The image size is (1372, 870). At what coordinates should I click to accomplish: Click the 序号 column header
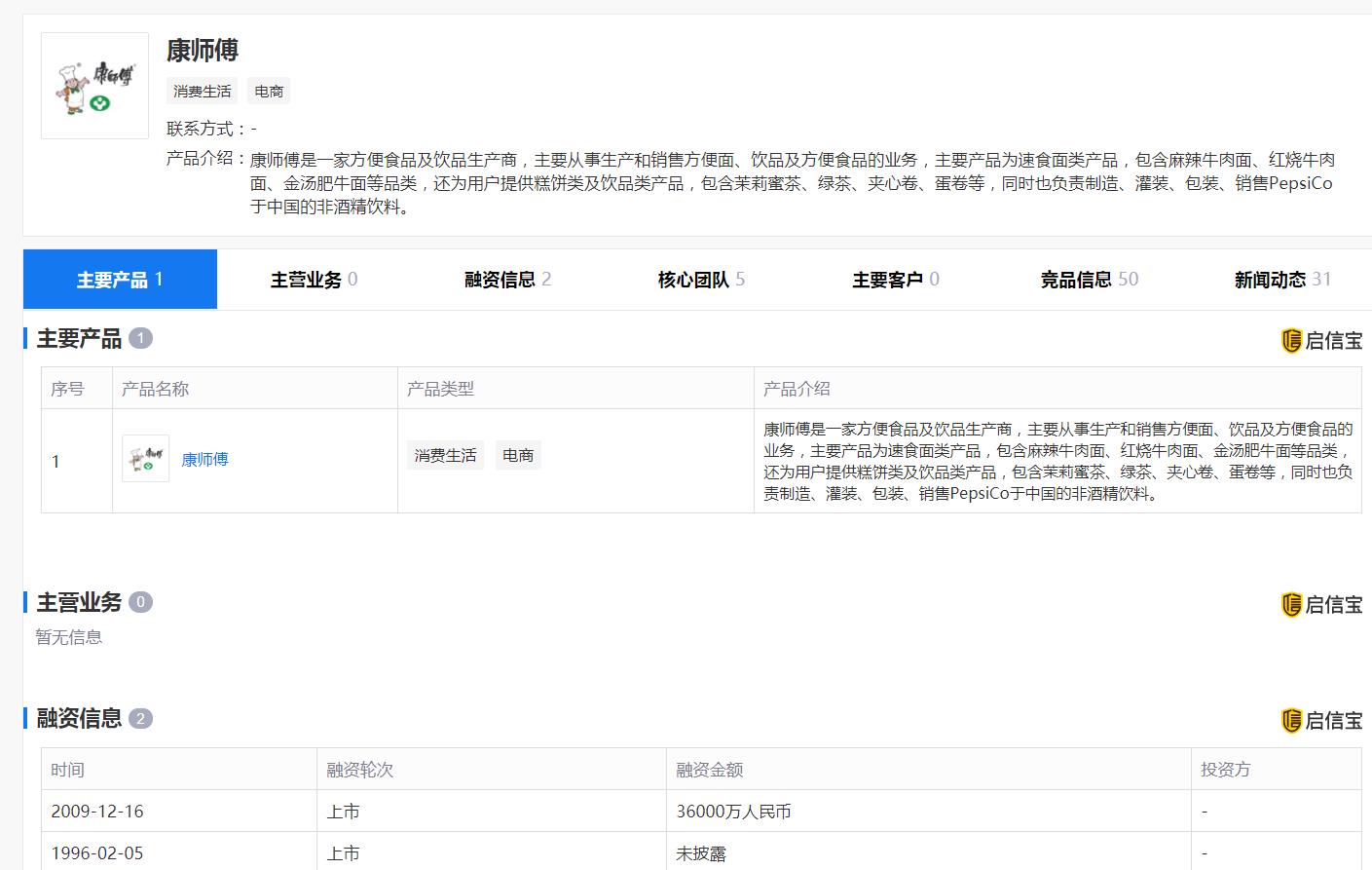coord(77,389)
